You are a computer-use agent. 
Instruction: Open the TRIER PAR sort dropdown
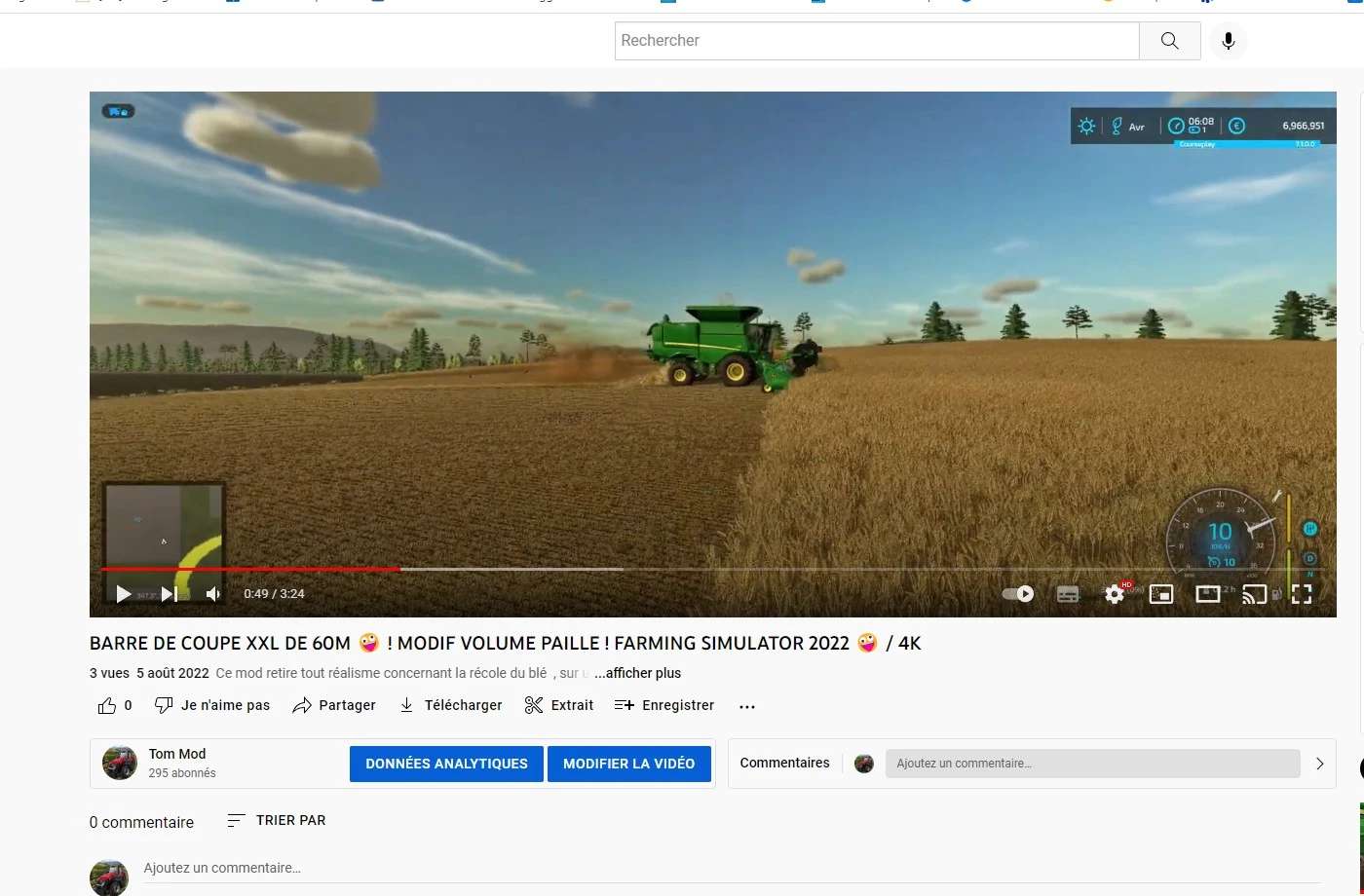(277, 820)
